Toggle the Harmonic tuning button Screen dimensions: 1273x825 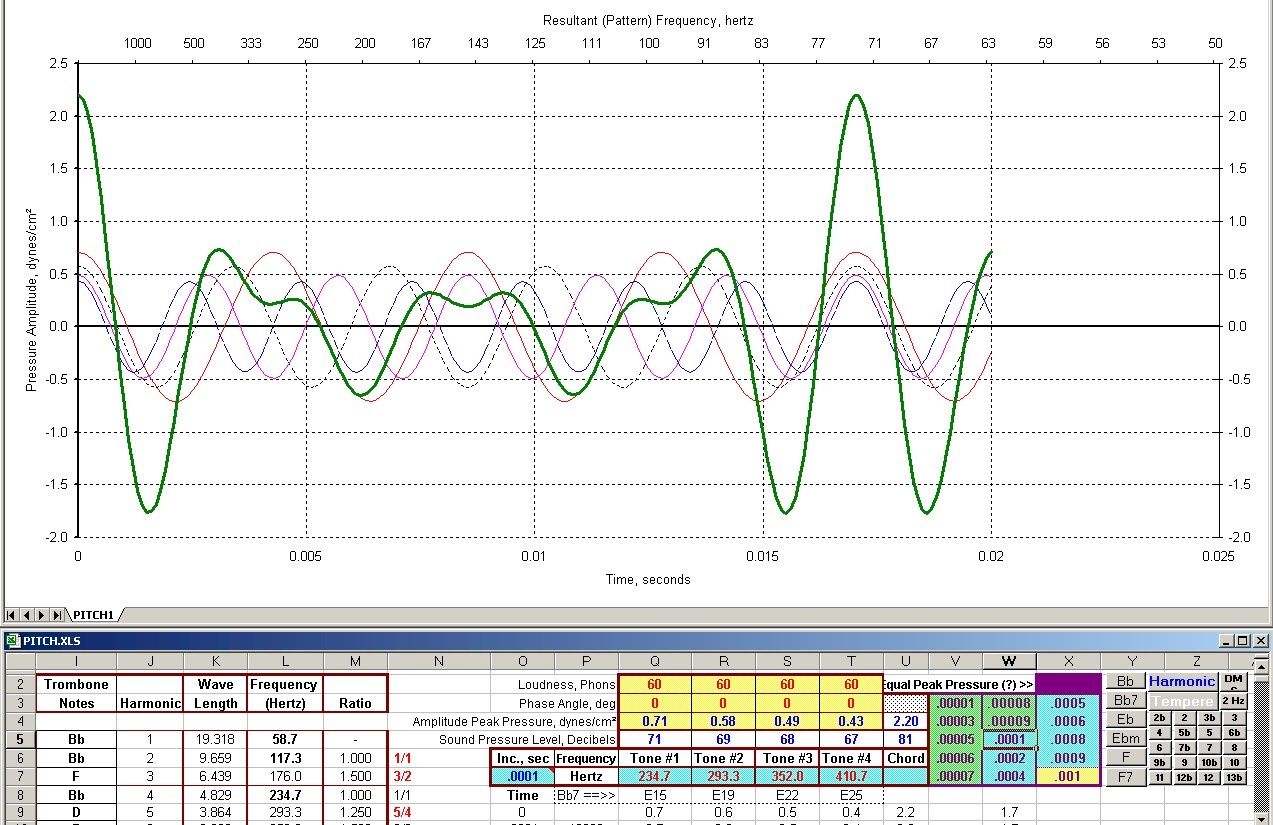coord(1182,681)
